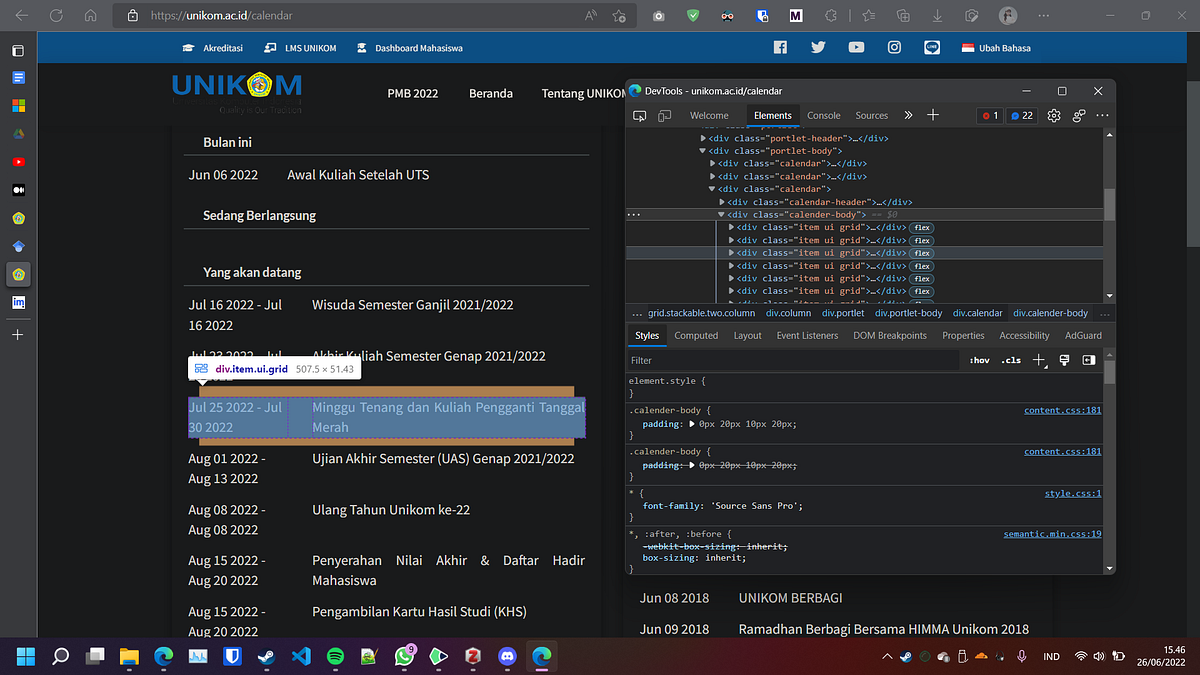Toggle :hov pseudo-class states in Styles pane

tap(978, 360)
